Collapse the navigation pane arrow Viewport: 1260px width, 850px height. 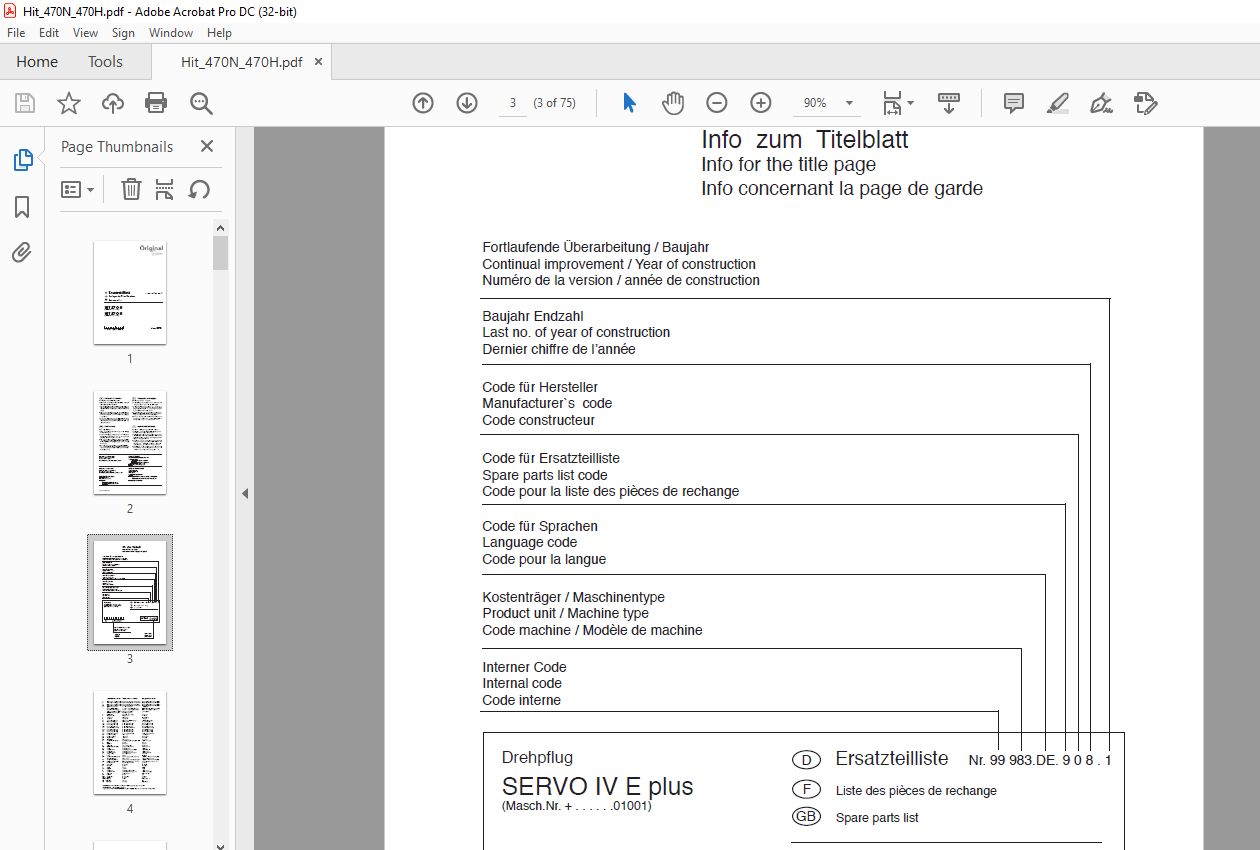coord(245,493)
